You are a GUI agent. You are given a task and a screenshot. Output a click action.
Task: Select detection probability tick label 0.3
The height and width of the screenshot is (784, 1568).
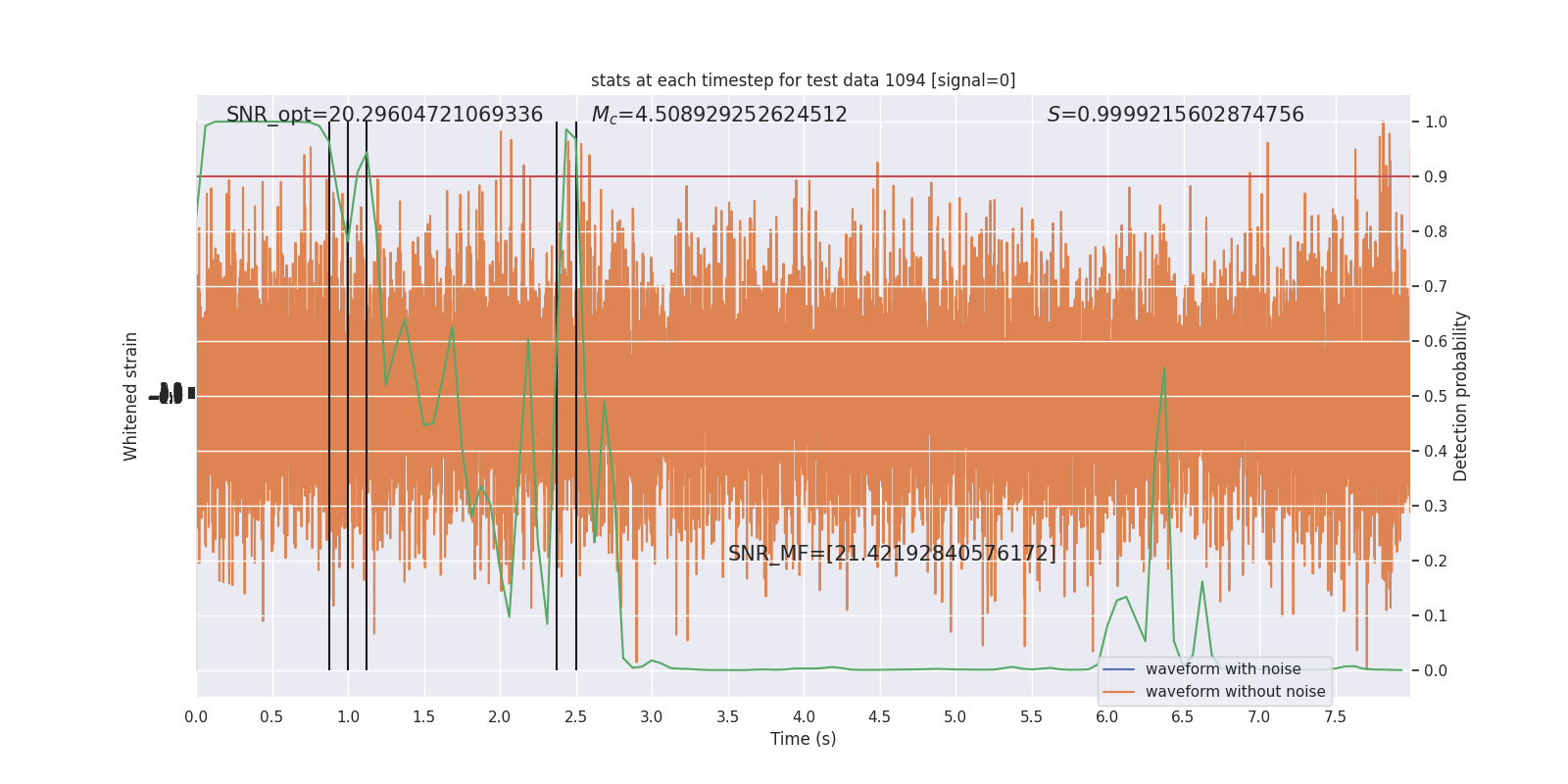tap(1436, 507)
